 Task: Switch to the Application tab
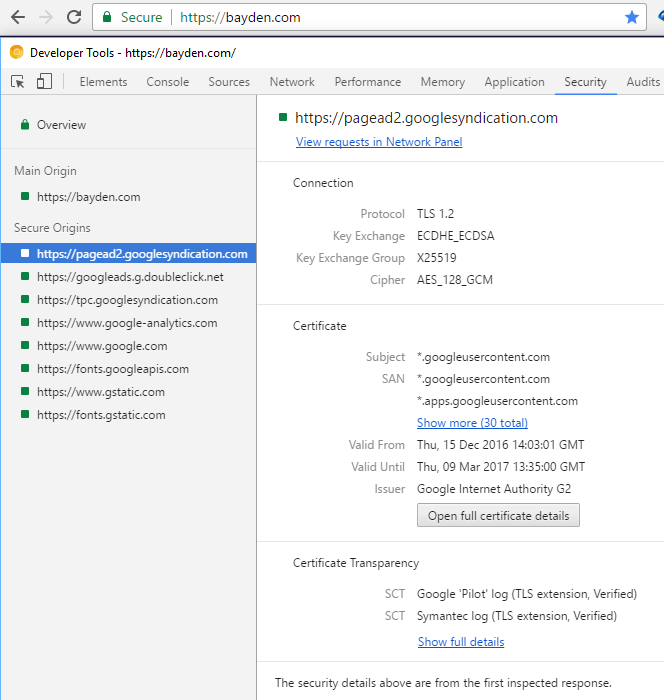tap(514, 82)
